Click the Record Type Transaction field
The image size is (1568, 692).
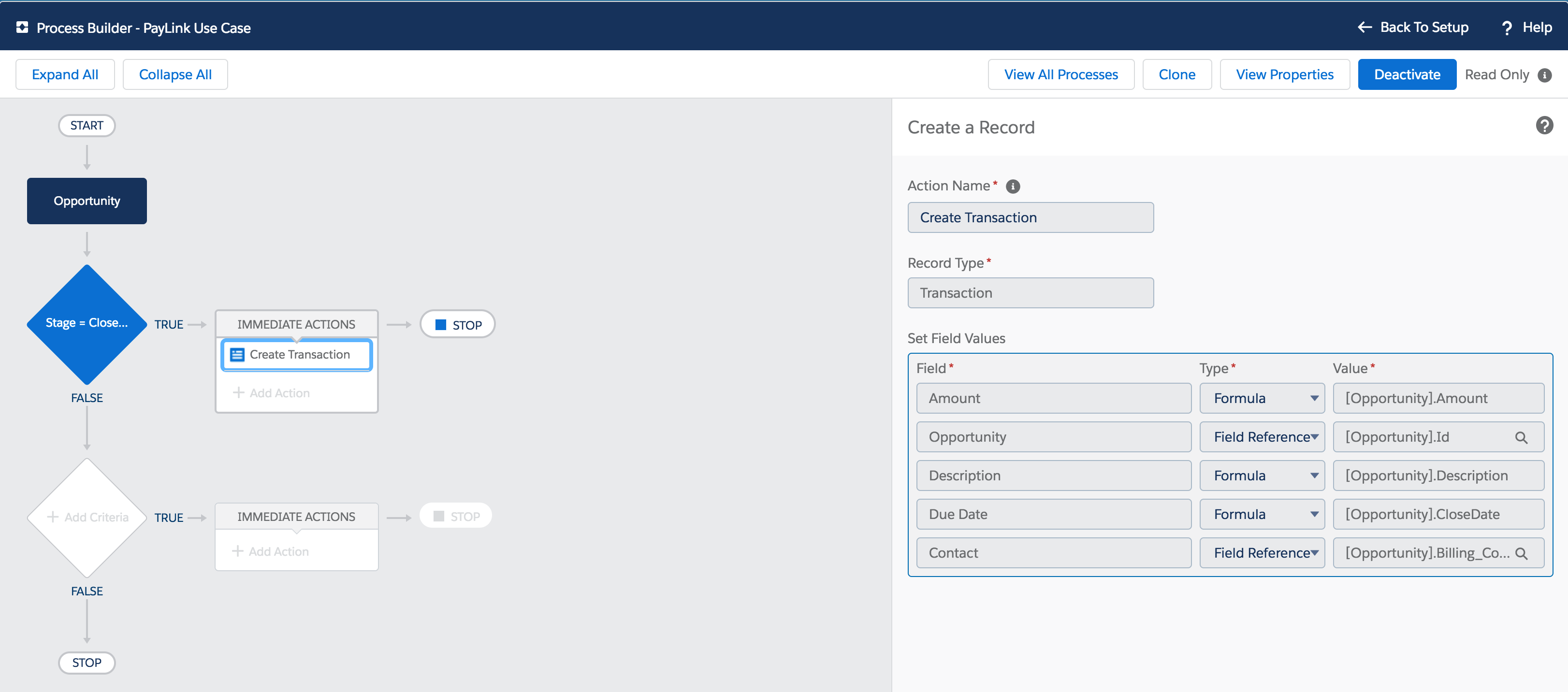tap(1031, 293)
